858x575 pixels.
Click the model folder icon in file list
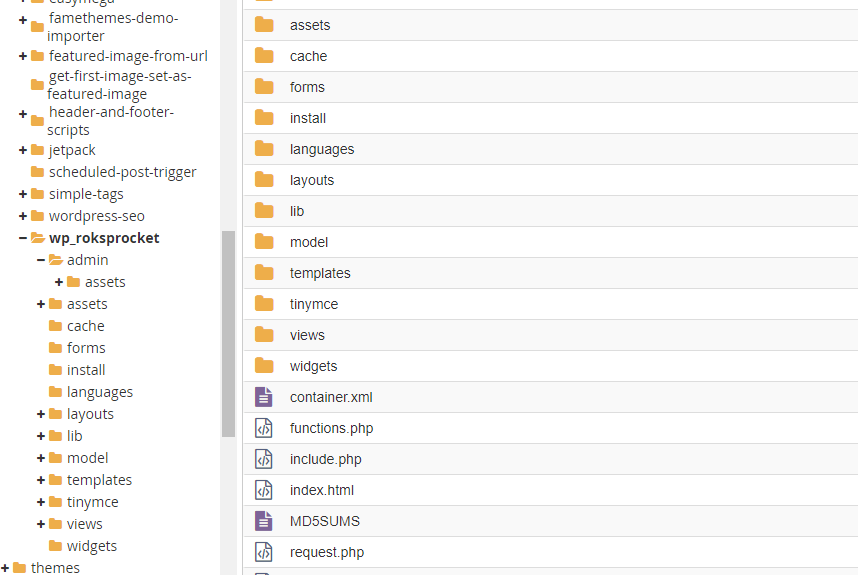pos(264,242)
